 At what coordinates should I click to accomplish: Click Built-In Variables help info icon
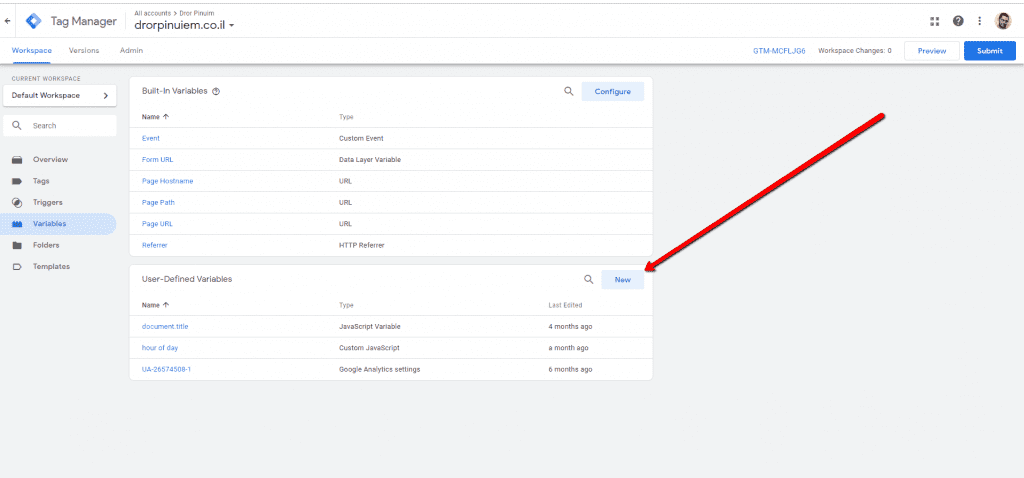click(216, 91)
